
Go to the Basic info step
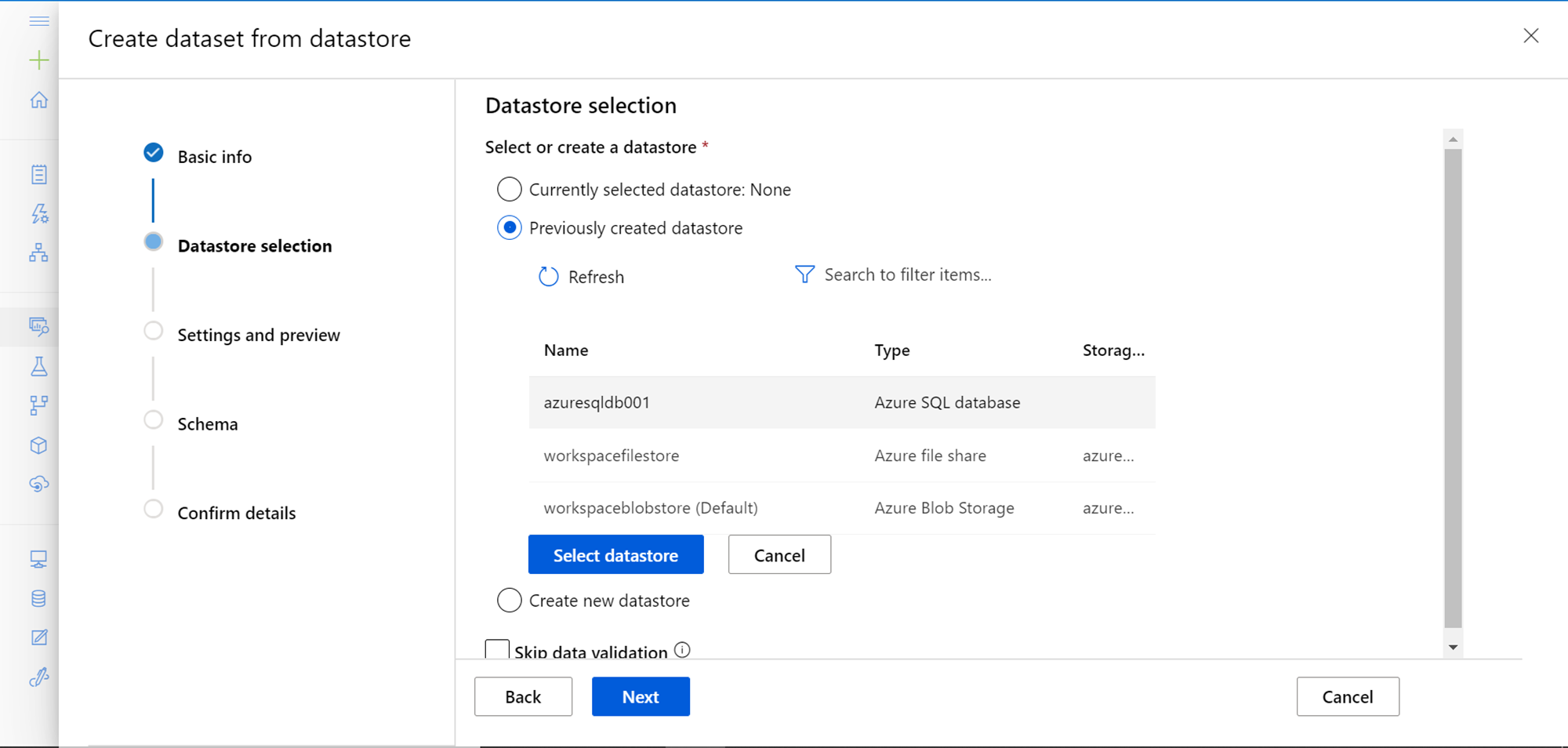click(x=214, y=157)
